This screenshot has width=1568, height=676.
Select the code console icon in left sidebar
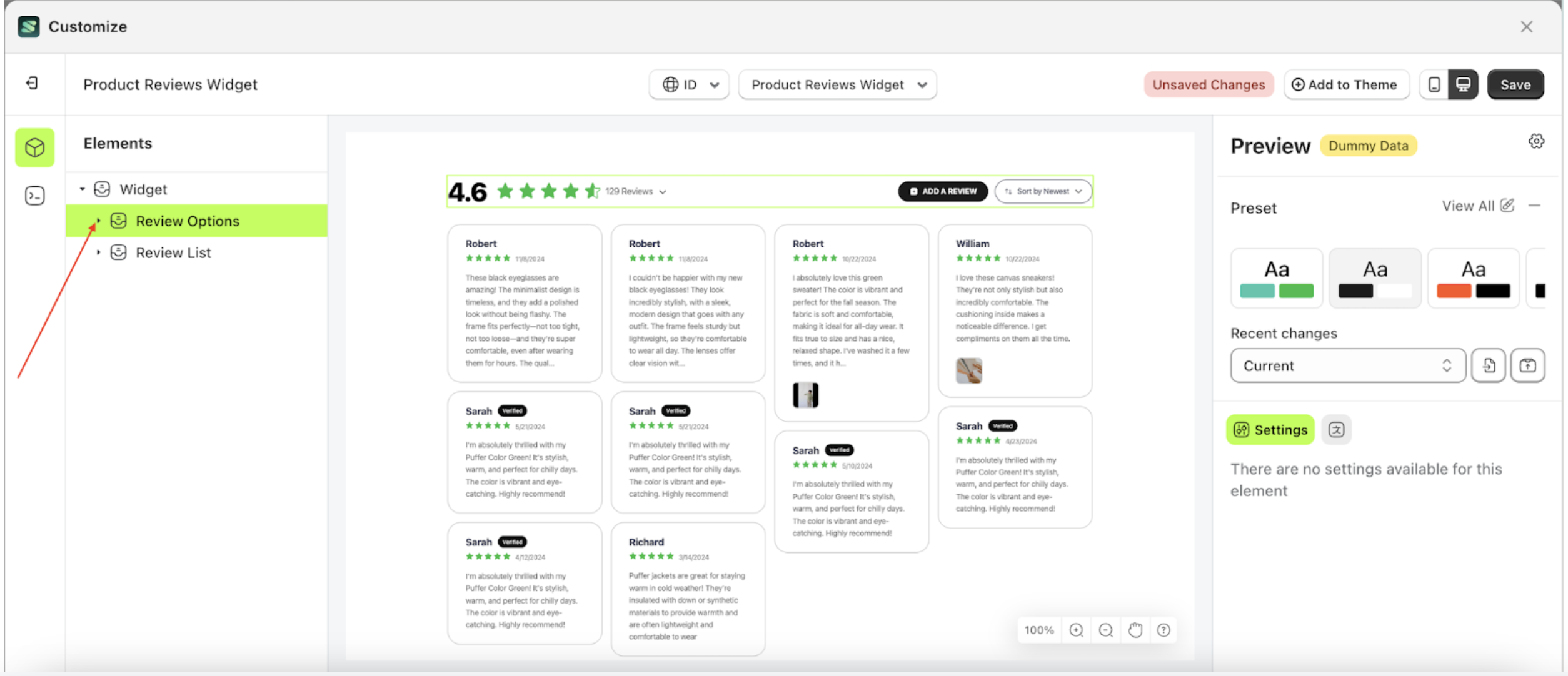pos(34,196)
